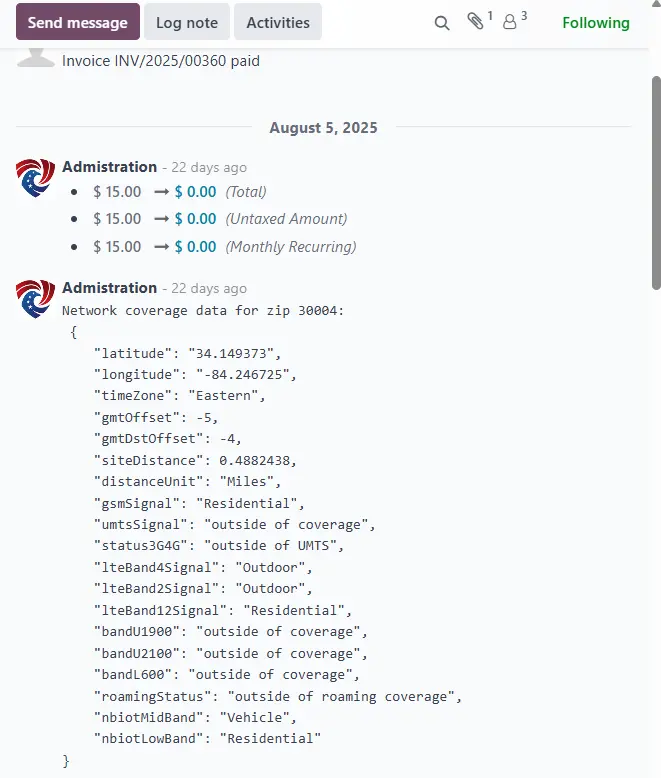Viewport: 661px width, 778px height.
Task: Click the August 5, 2025 date separator
Action: point(323,128)
